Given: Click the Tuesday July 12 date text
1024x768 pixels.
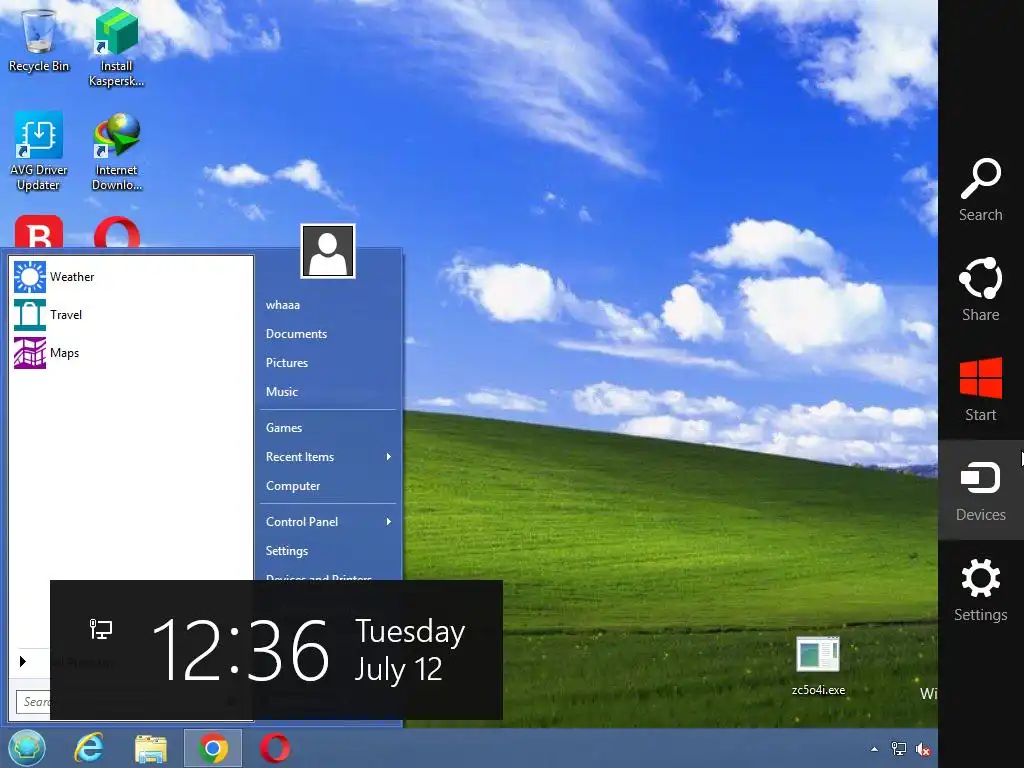Looking at the screenshot, I should (x=409, y=650).
